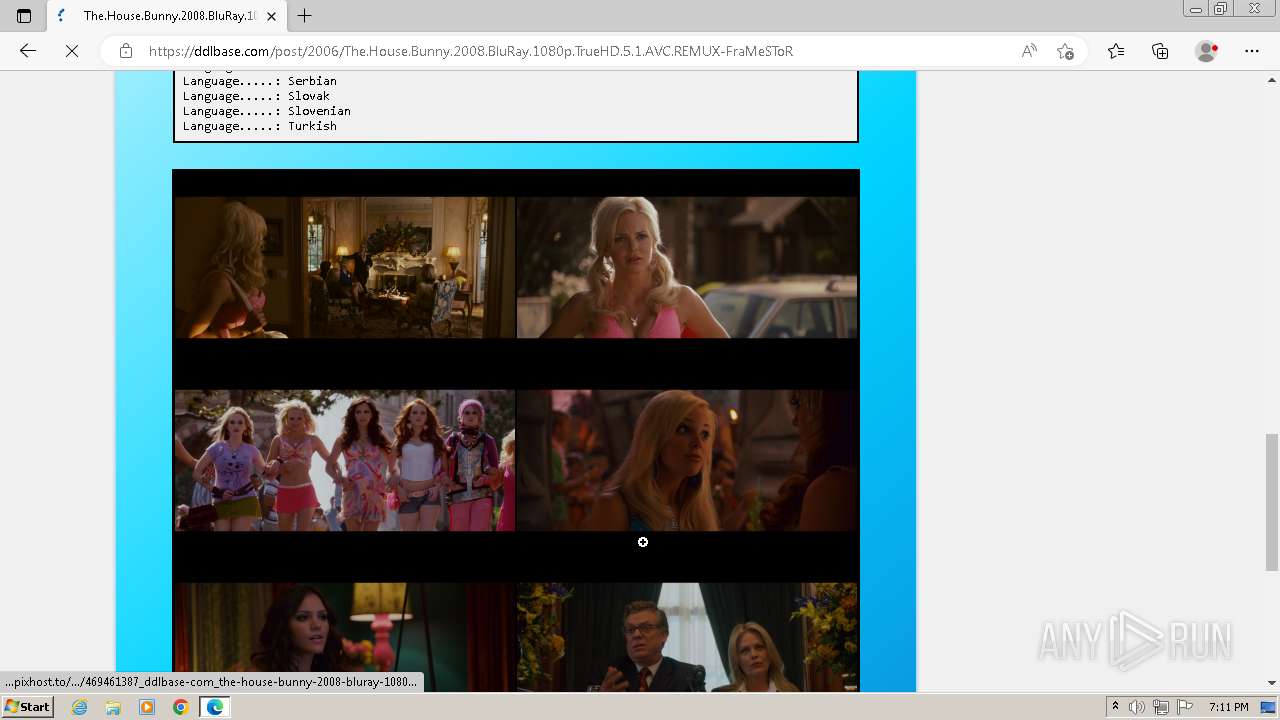
Task: Open File Explorer from taskbar
Action: point(113,707)
